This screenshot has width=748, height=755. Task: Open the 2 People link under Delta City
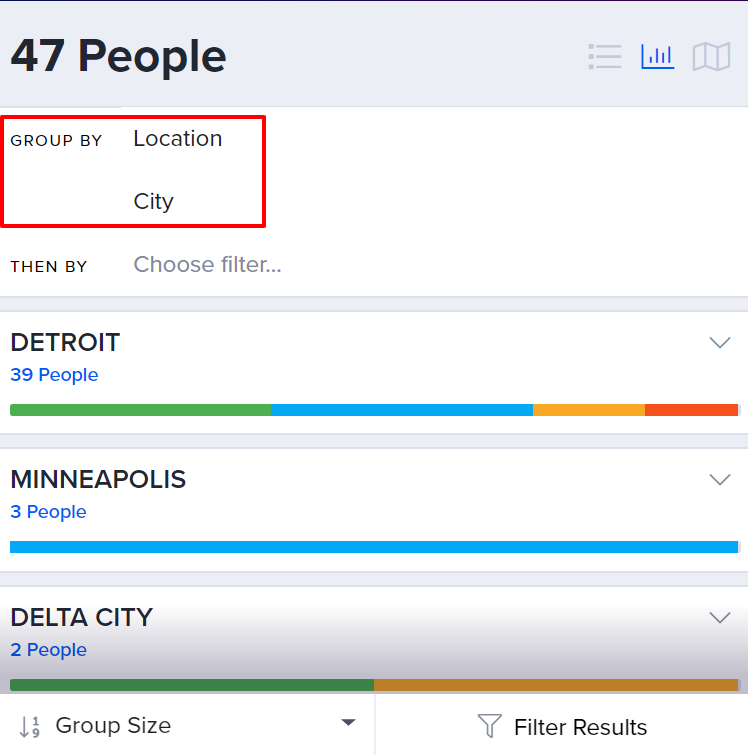(49, 650)
